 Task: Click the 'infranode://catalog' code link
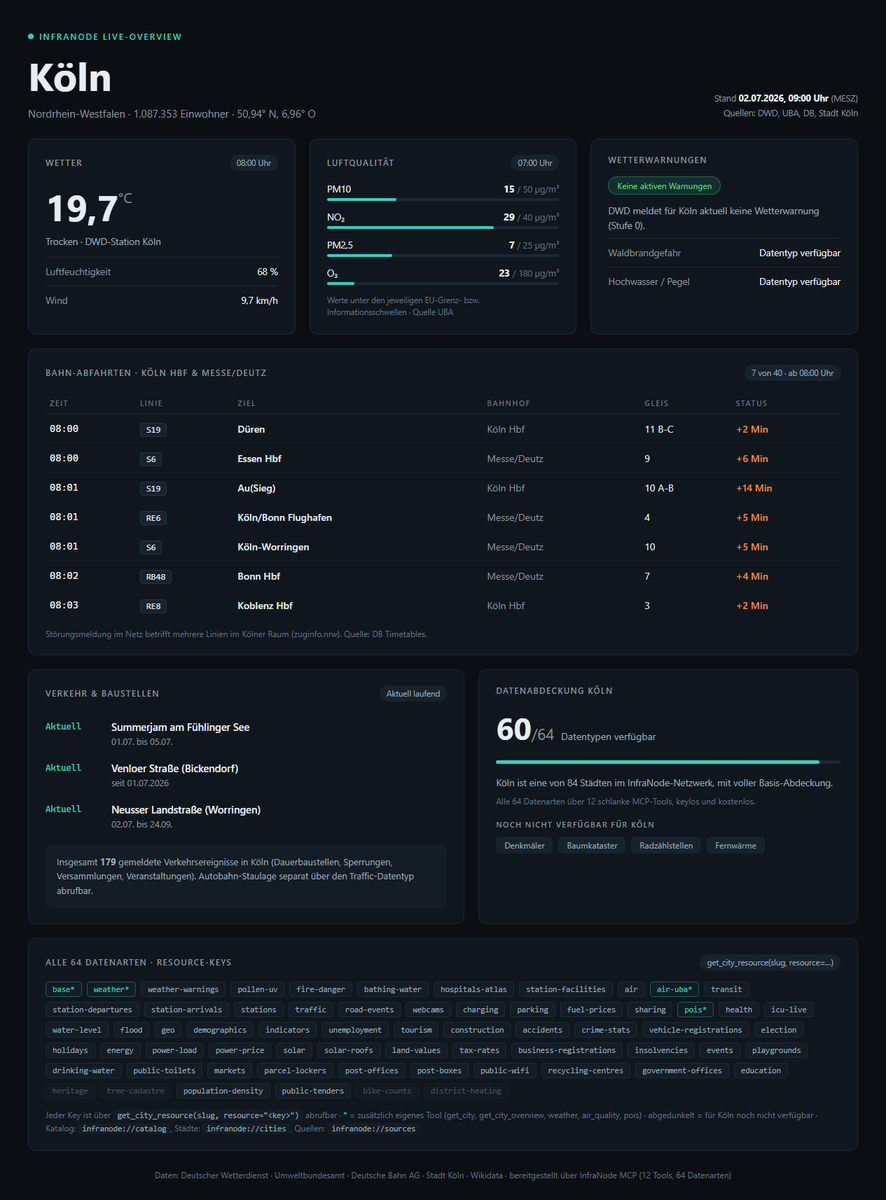click(x=125, y=1128)
